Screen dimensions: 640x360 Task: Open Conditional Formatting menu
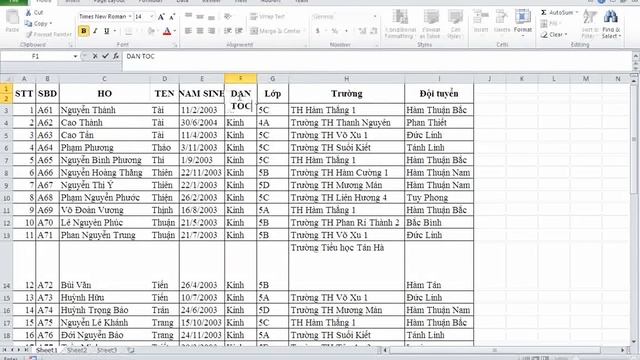400,24
